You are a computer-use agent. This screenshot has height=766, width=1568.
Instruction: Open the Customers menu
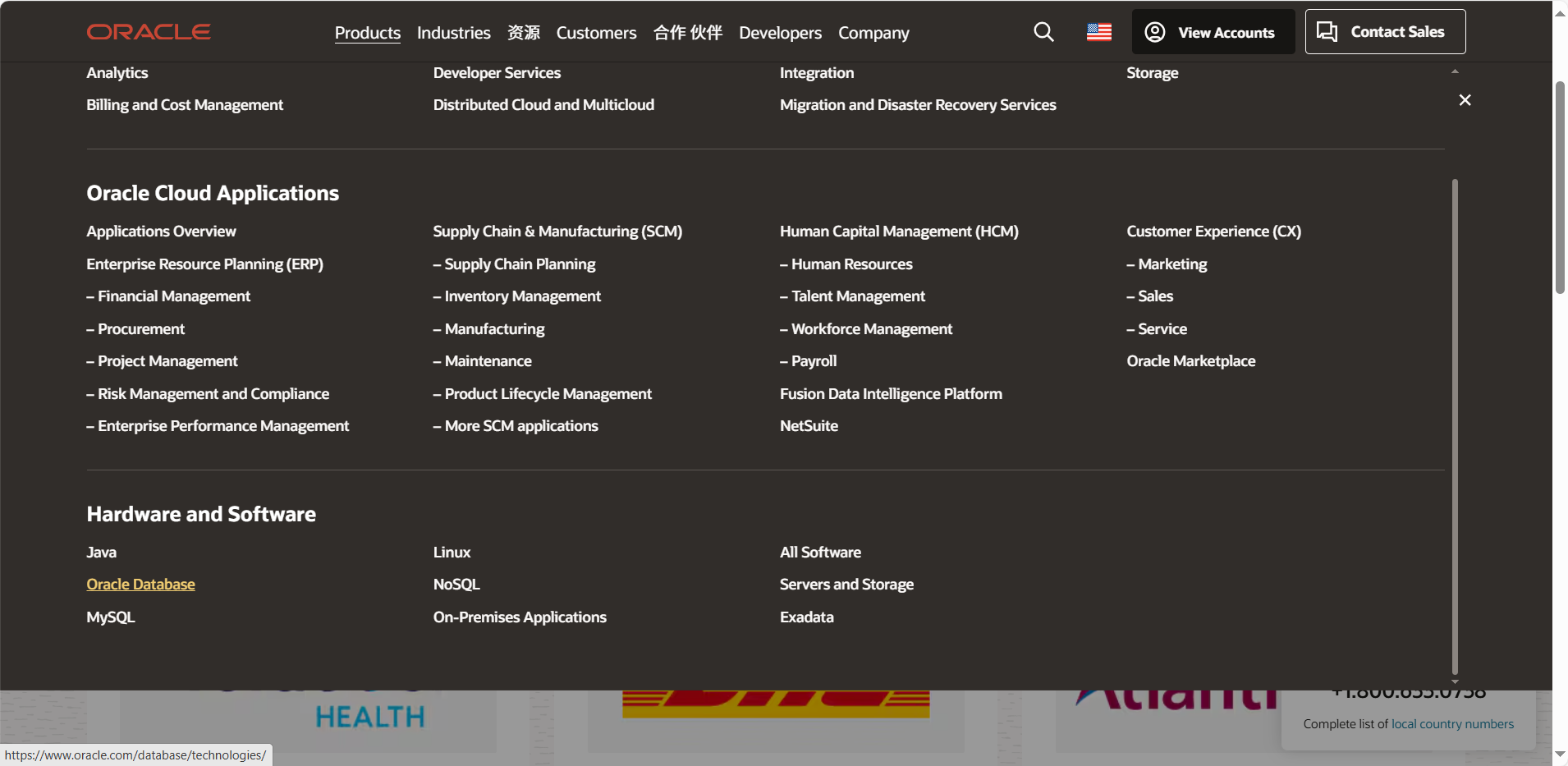(x=597, y=33)
